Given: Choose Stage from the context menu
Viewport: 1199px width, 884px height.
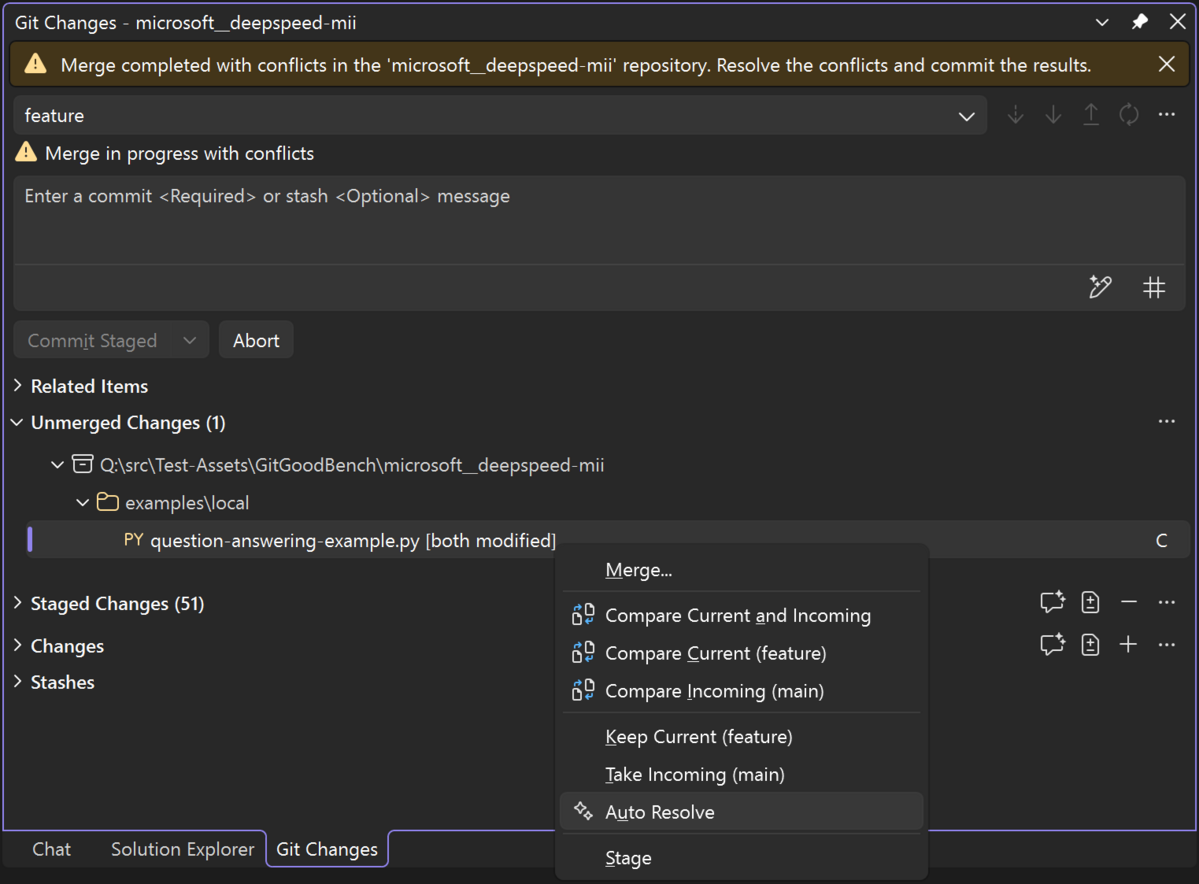Looking at the screenshot, I should [741, 857].
